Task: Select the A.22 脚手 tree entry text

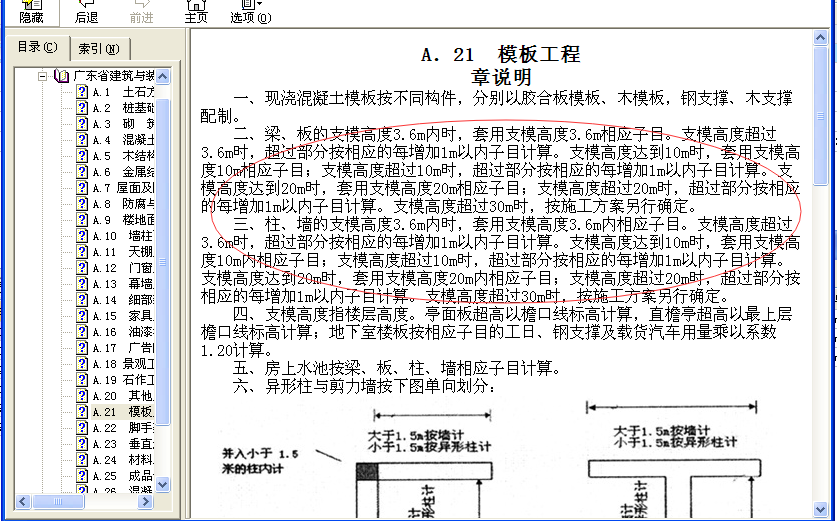Action: click(x=123, y=428)
